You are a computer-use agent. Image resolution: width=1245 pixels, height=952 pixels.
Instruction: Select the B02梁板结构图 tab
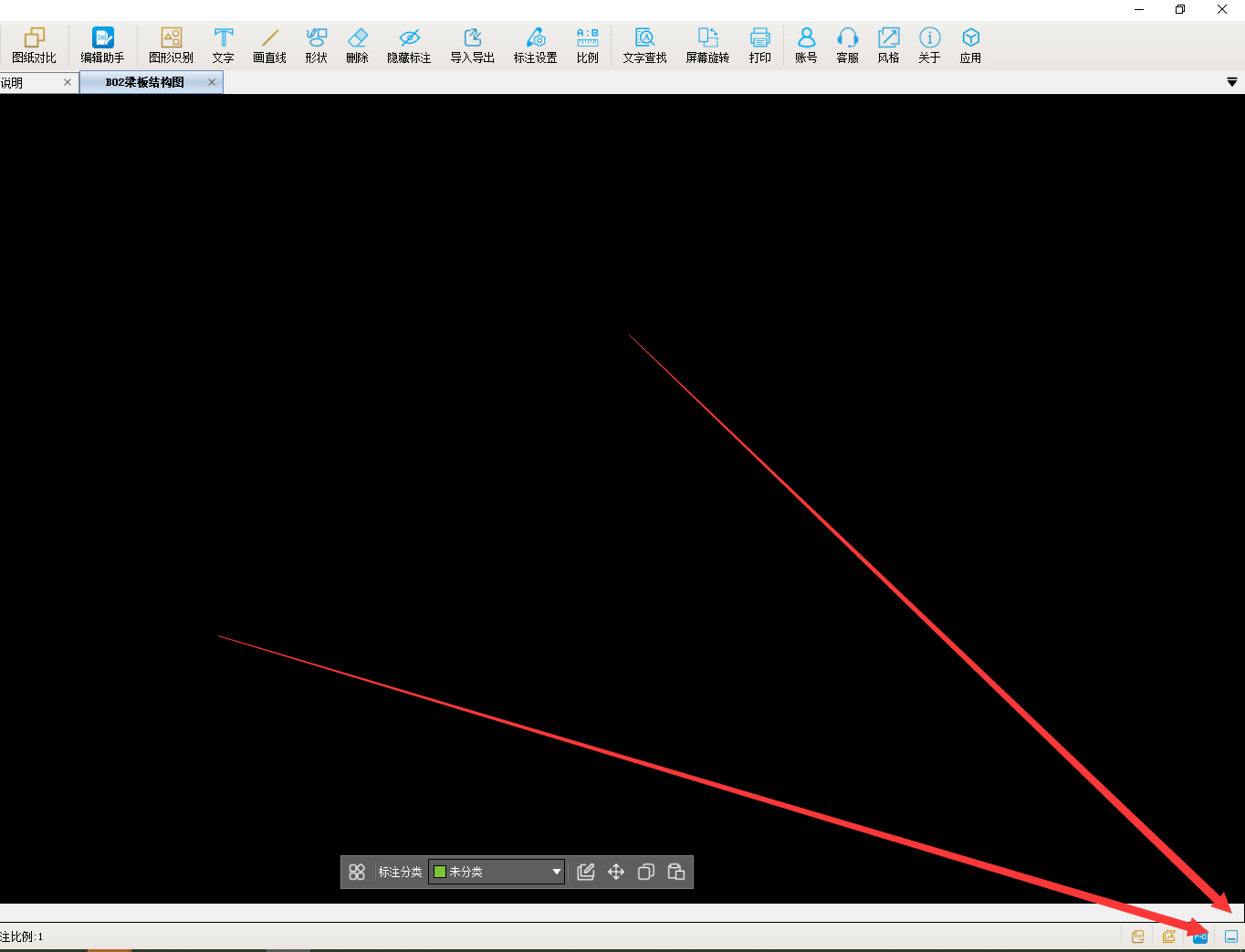[144, 82]
